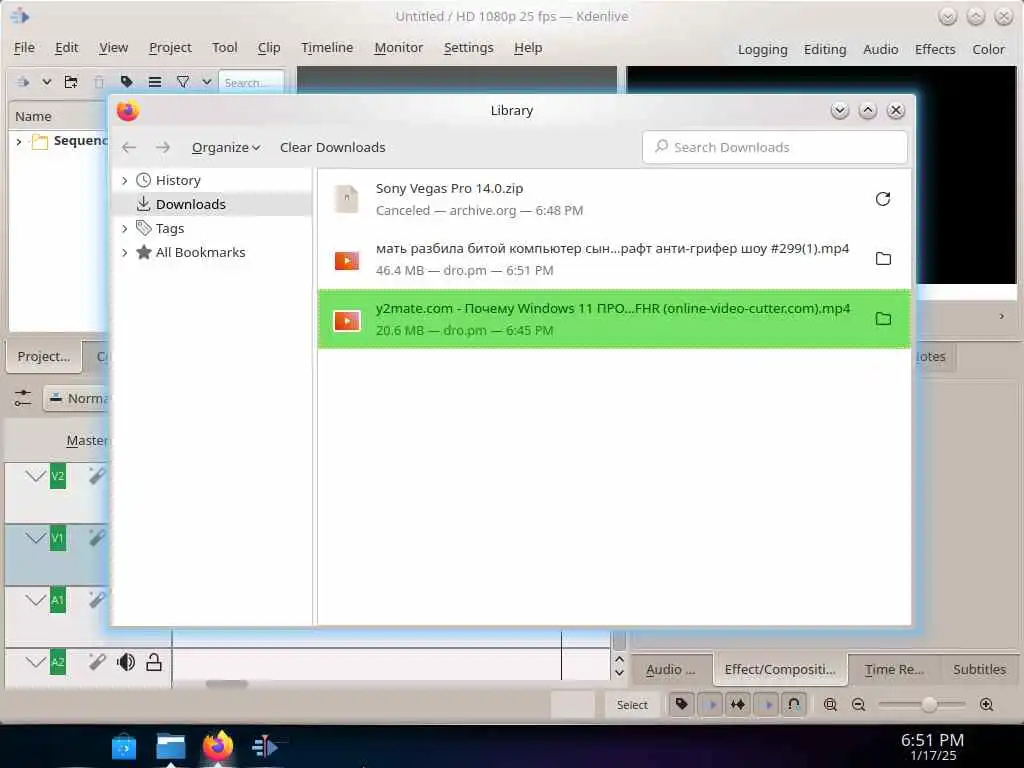
Task: Open the filter dropdown arrow in bin toolbar
Action: click(x=206, y=82)
